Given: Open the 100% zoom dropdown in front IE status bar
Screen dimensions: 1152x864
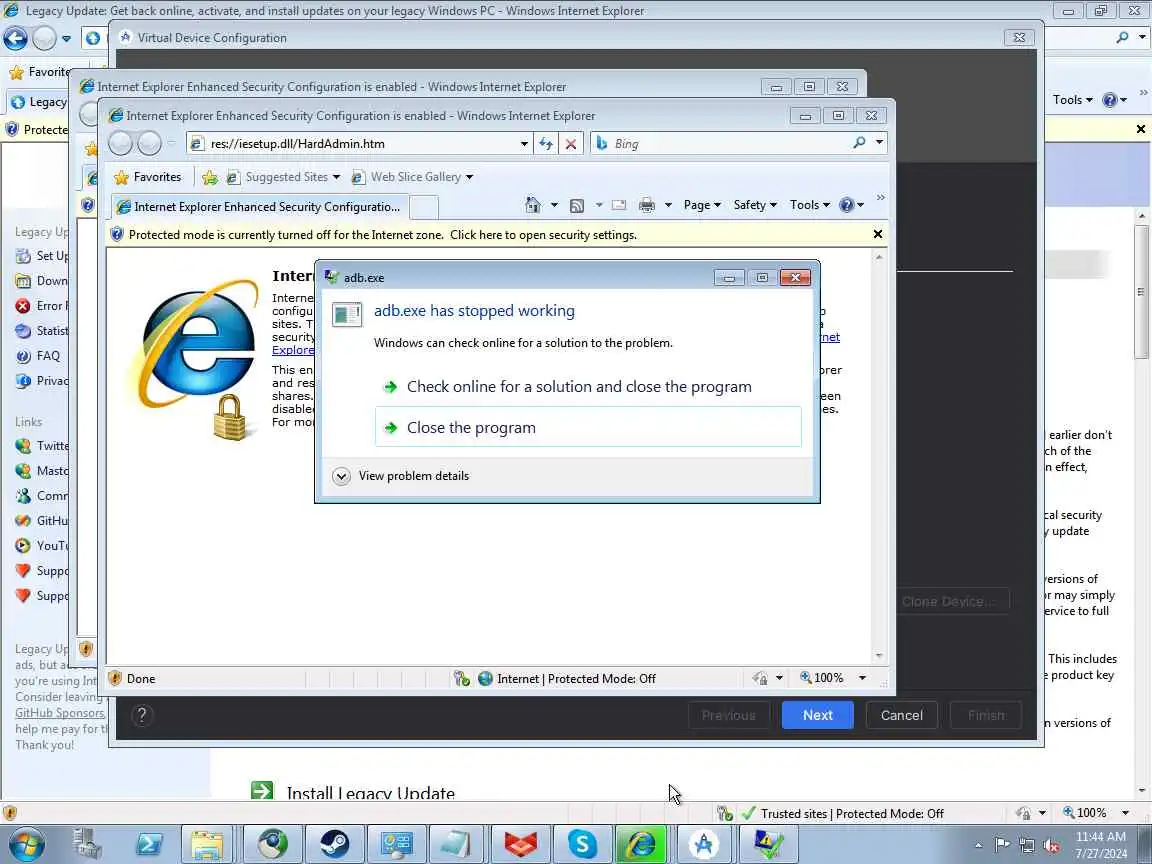Looking at the screenshot, I should click(x=862, y=678).
